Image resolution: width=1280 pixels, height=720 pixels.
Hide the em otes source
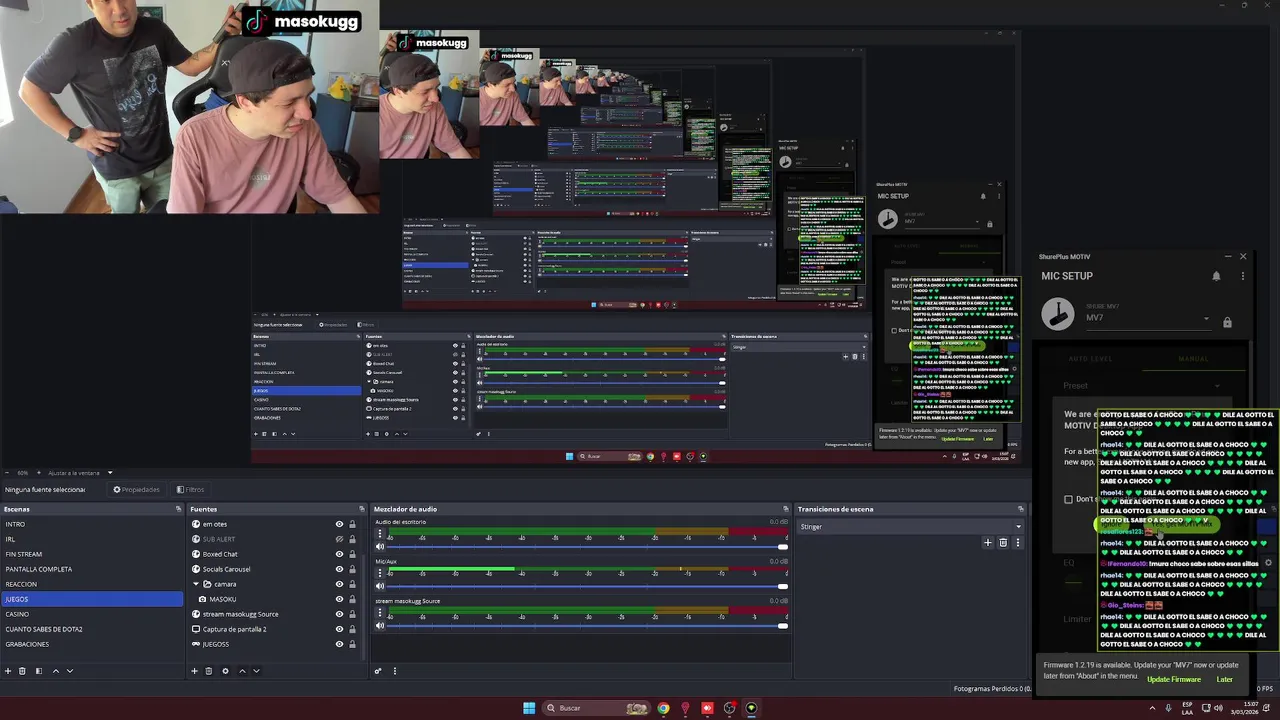(x=339, y=524)
